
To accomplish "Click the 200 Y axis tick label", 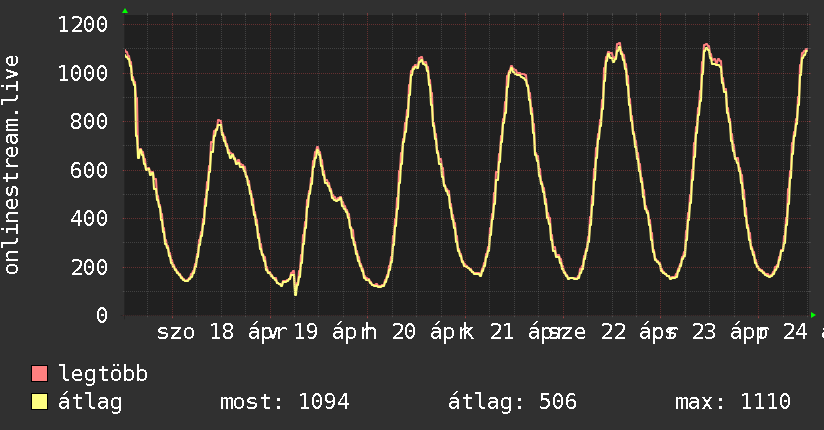I will pos(89,267).
